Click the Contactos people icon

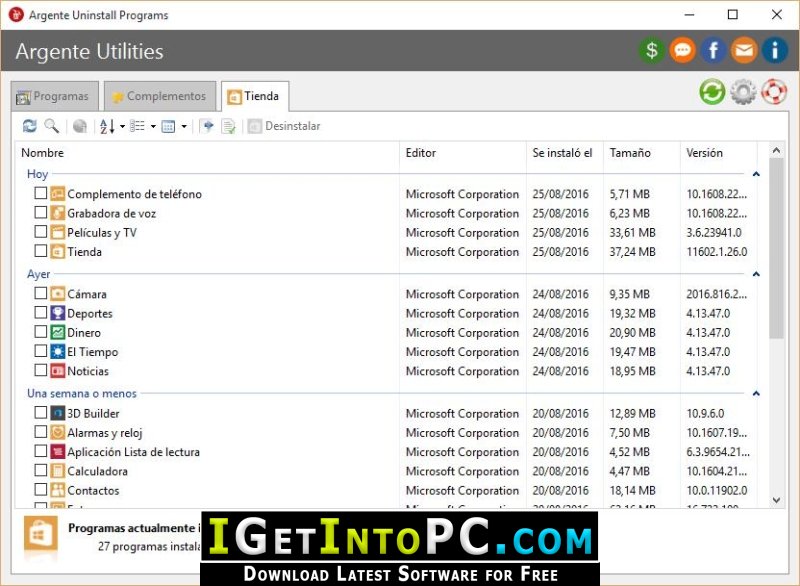[x=58, y=490]
